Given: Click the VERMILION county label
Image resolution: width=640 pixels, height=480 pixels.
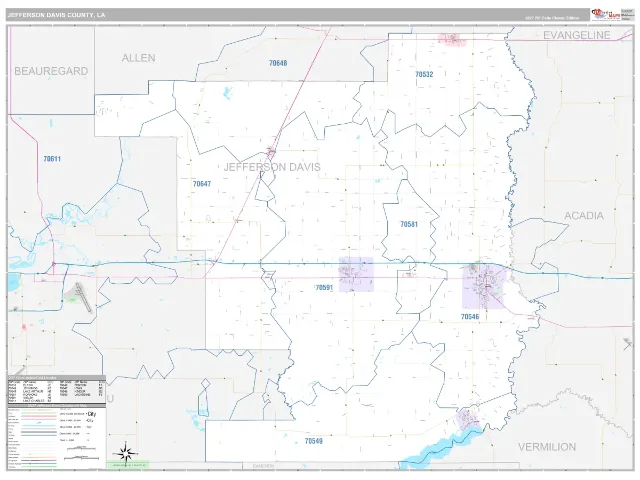Looking at the screenshot, I should tap(547, 447).
